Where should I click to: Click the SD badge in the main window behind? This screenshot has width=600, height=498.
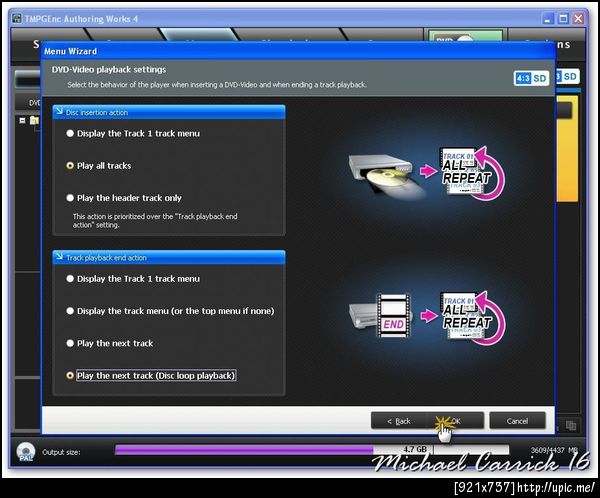tap(567, 76)
